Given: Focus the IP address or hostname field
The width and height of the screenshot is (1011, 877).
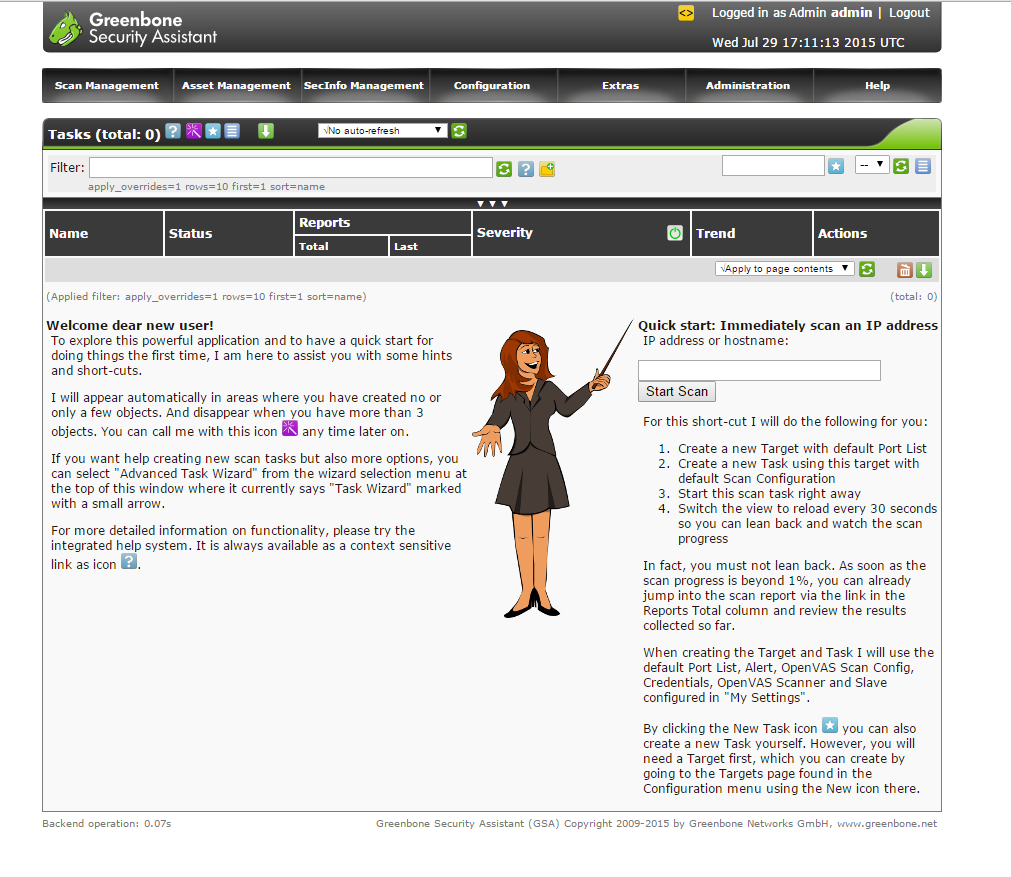Looking at the screenshot, I should pos(759,370).
